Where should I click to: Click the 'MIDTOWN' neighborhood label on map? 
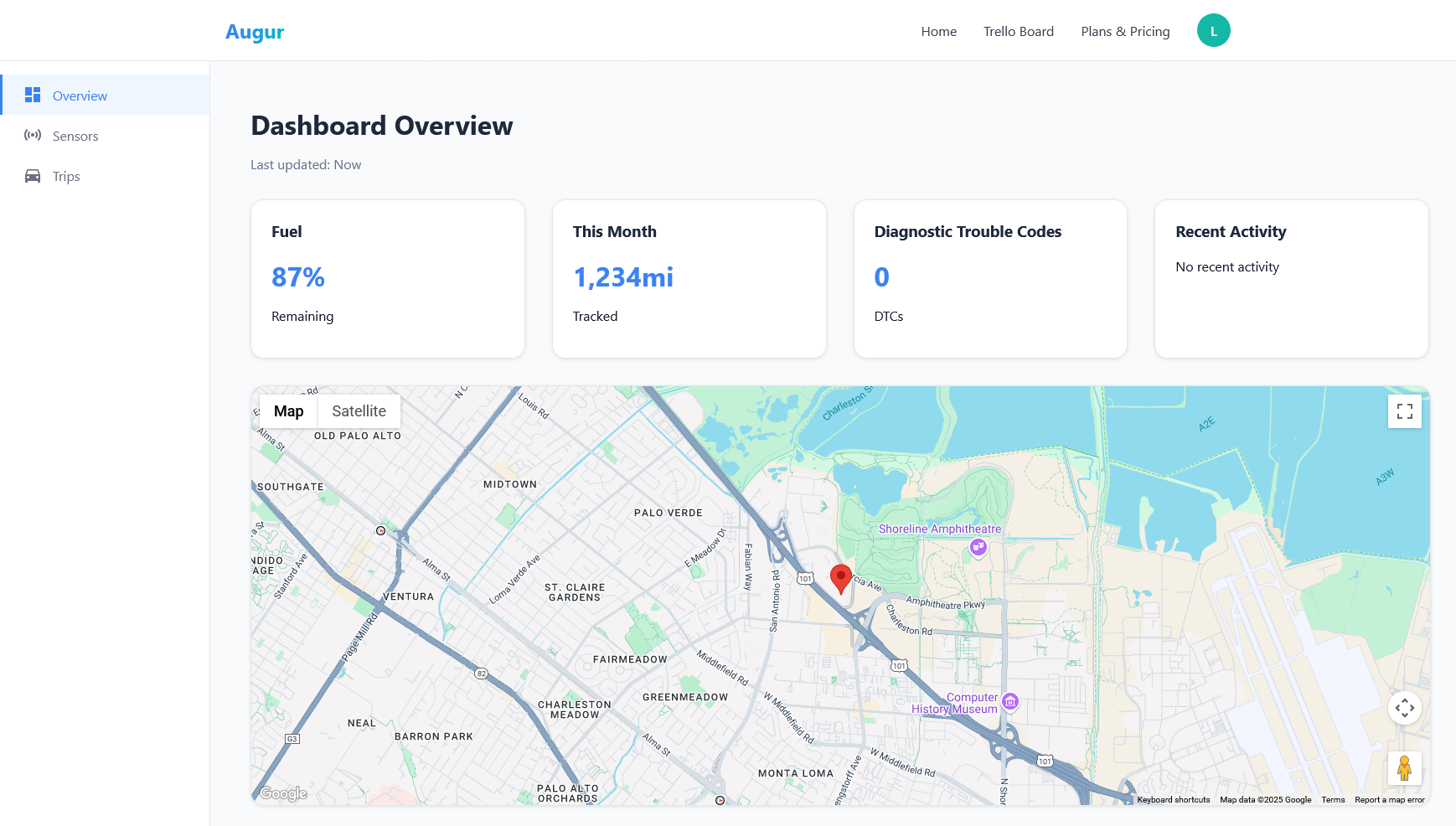pyautogui.click(x=510, y=484)
